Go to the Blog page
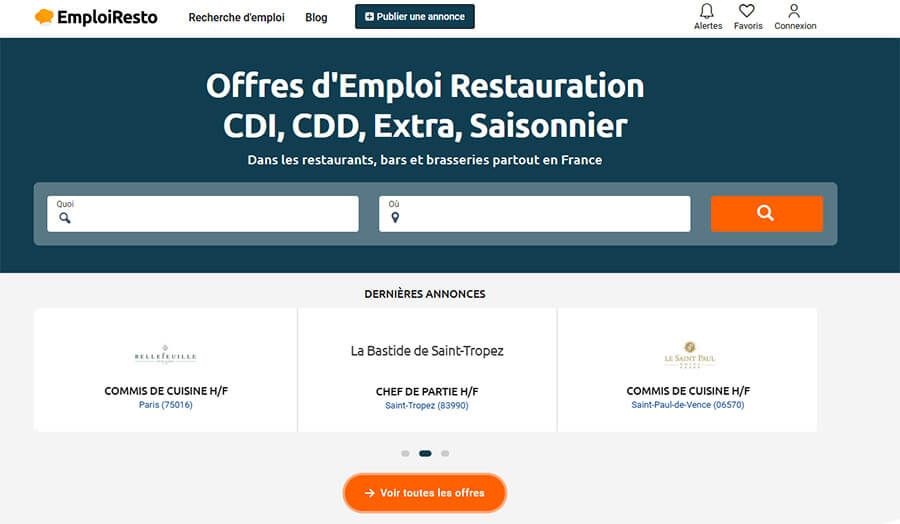Image resolution: width=900 pixels, height=524 pixels. point(316,17)
